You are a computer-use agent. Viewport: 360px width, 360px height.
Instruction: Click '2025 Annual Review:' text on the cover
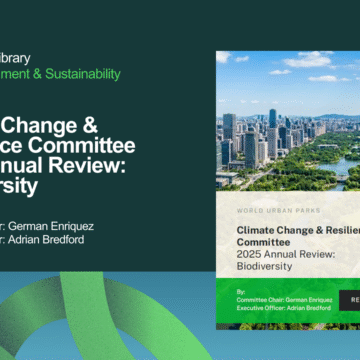tap(286, 254)
